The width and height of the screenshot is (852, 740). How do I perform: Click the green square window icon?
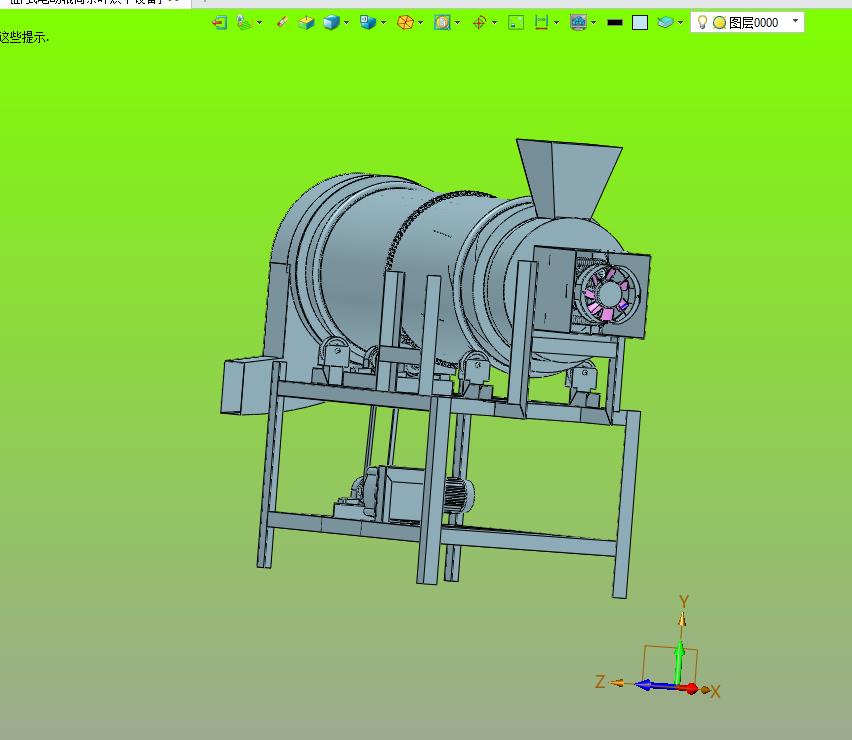point(516,22)
